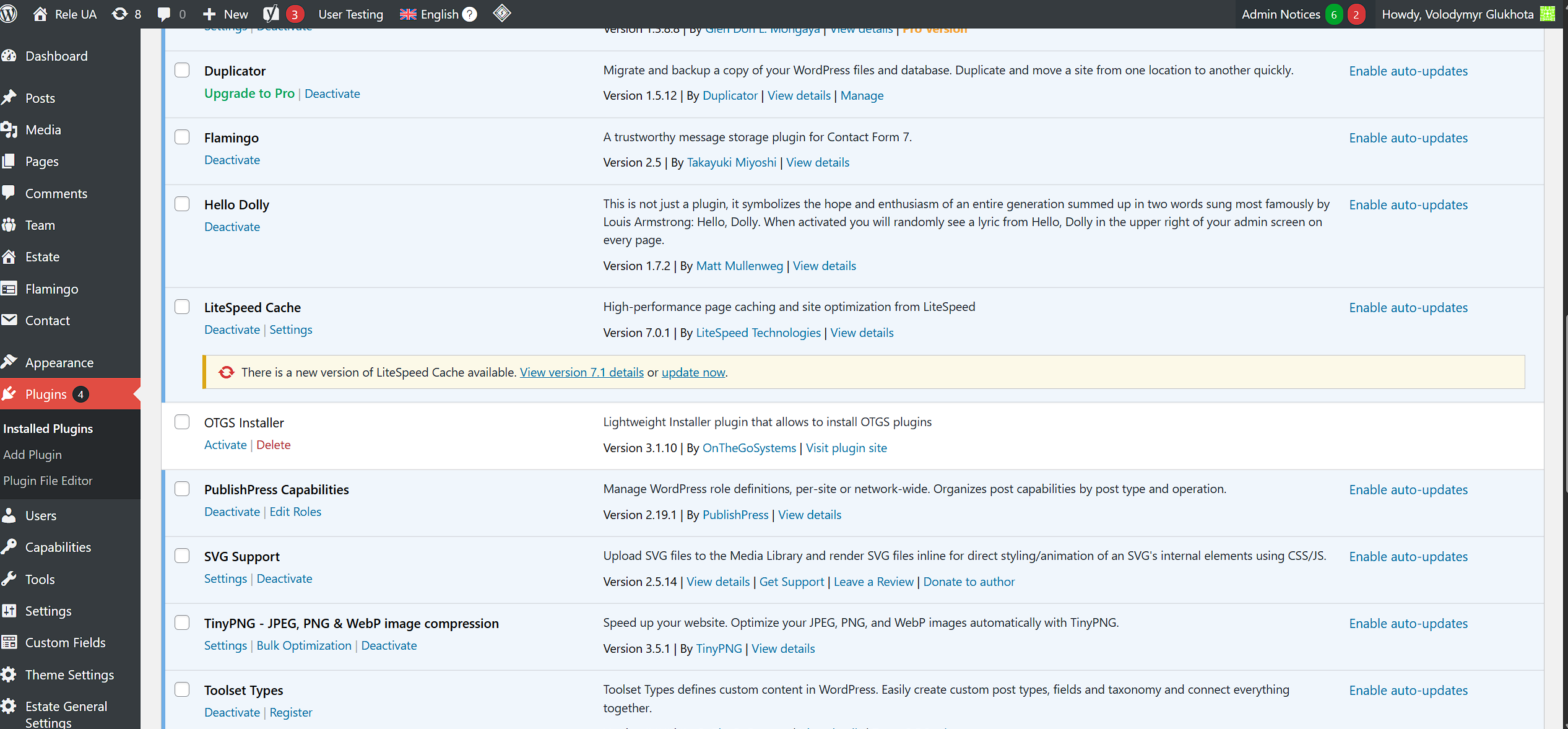Image resolution: width=1568 pixels, height=729 pixels.
Task: Open the Plugins sidebar menu
Action: pos(70,394)
